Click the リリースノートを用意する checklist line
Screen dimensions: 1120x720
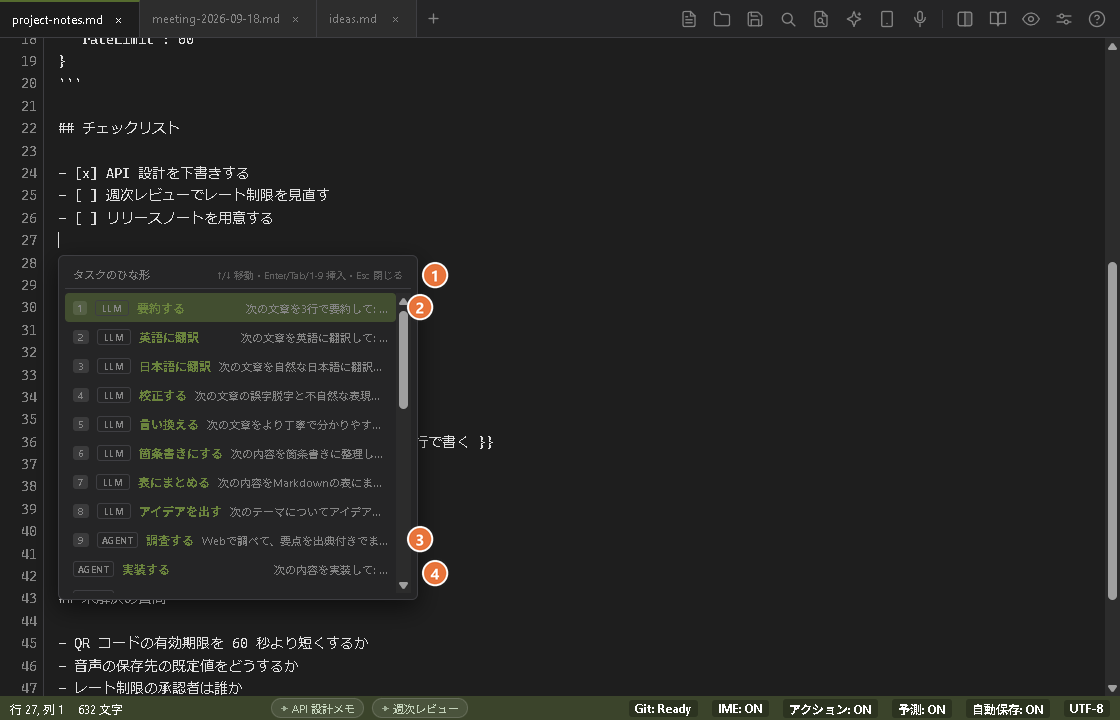coord(166,218)
